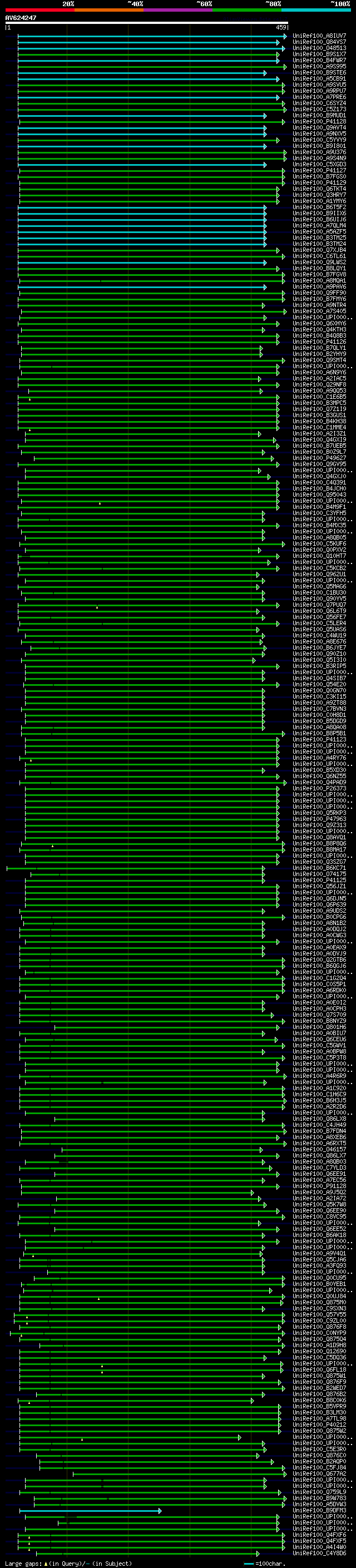Select the UniRef100_P41128 label
The image size is (356, 1568).
(319, 121)
